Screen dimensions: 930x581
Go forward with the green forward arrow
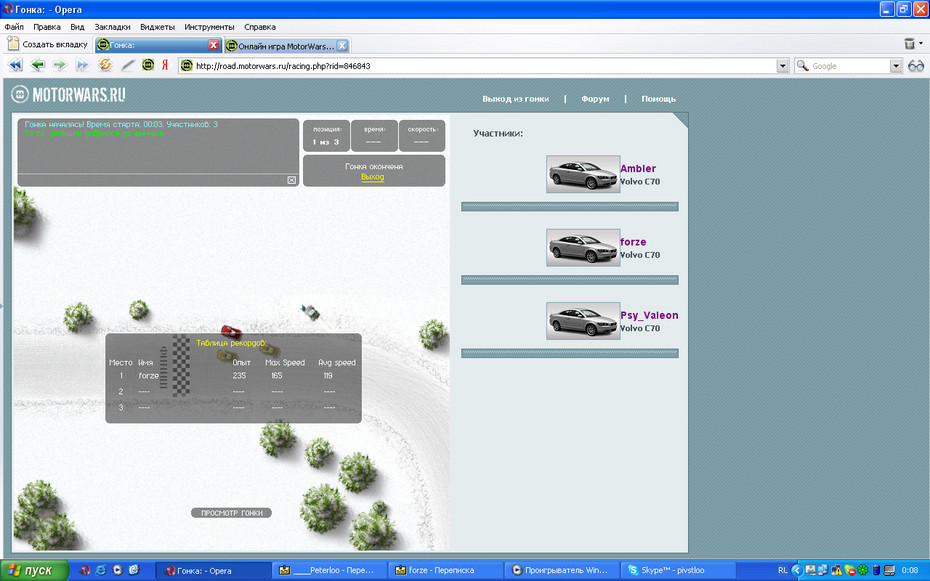60,65
